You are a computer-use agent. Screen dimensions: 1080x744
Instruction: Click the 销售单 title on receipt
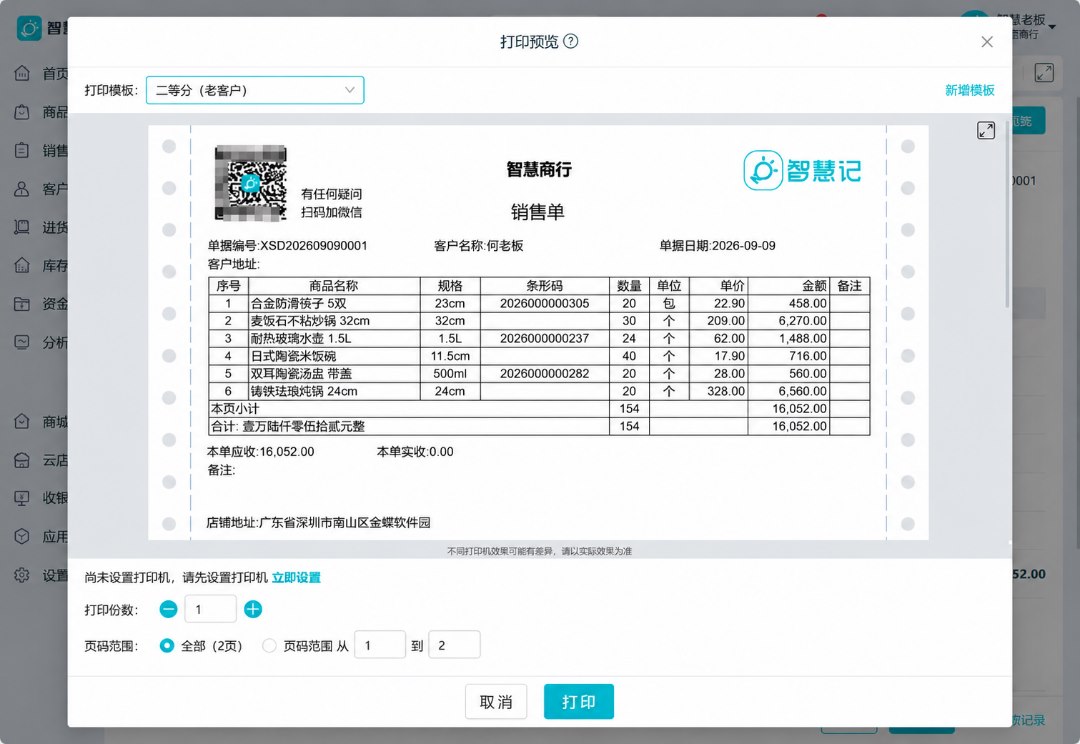coord(538,211)
